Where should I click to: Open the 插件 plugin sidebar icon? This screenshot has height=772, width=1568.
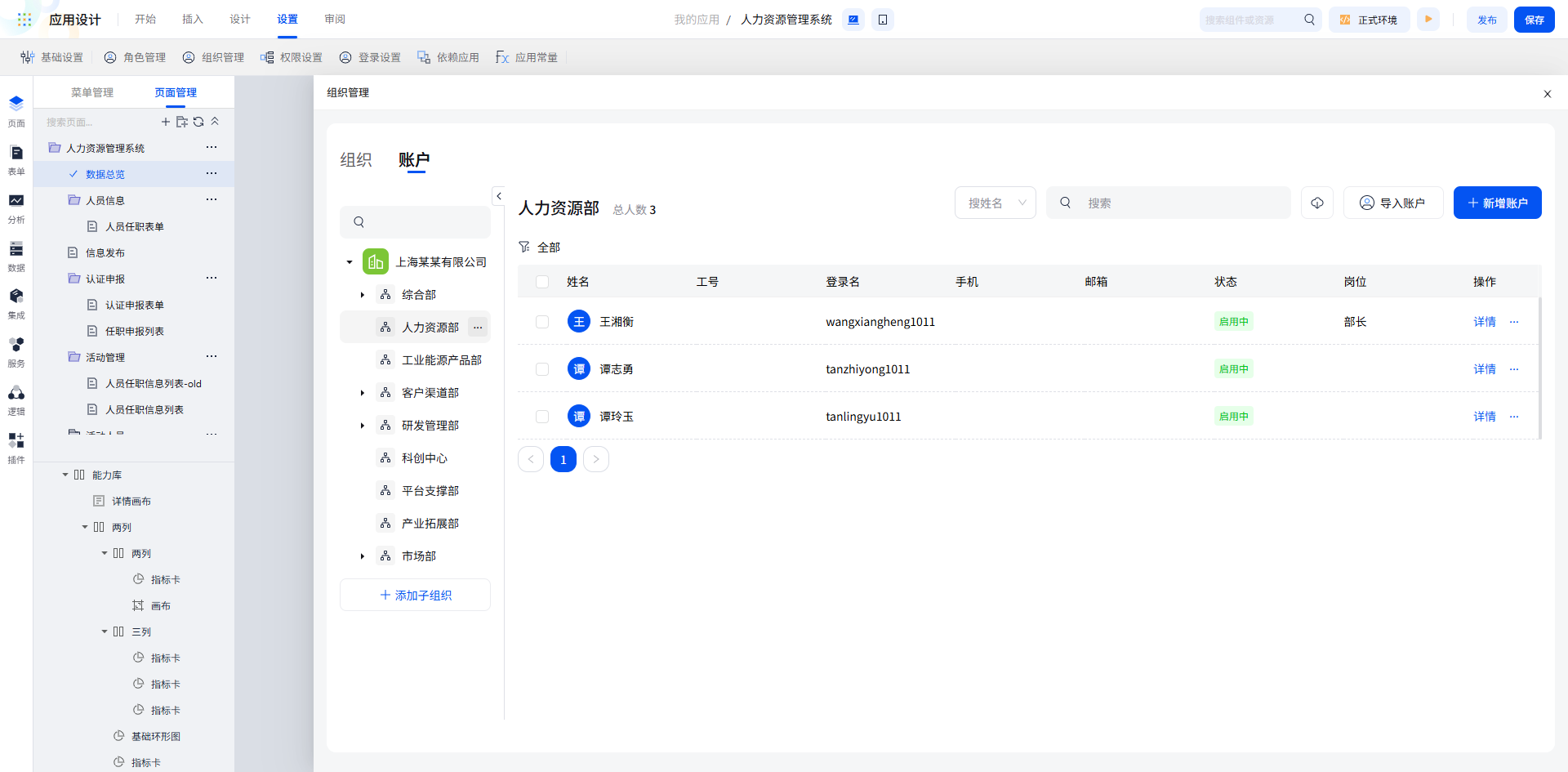[x=16, y=447]
